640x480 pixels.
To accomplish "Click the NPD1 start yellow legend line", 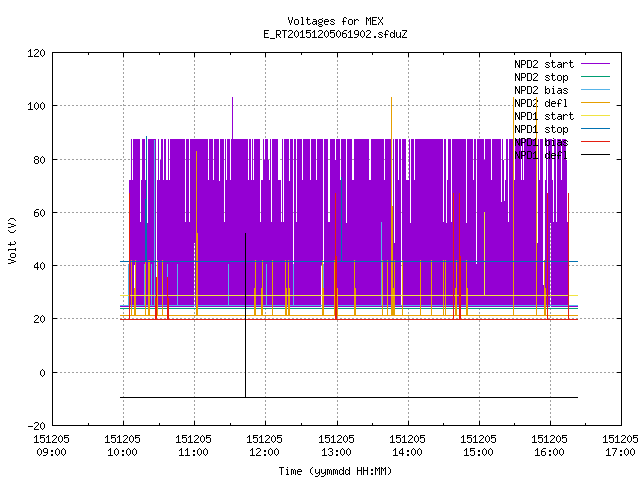I will pos(595,116).
